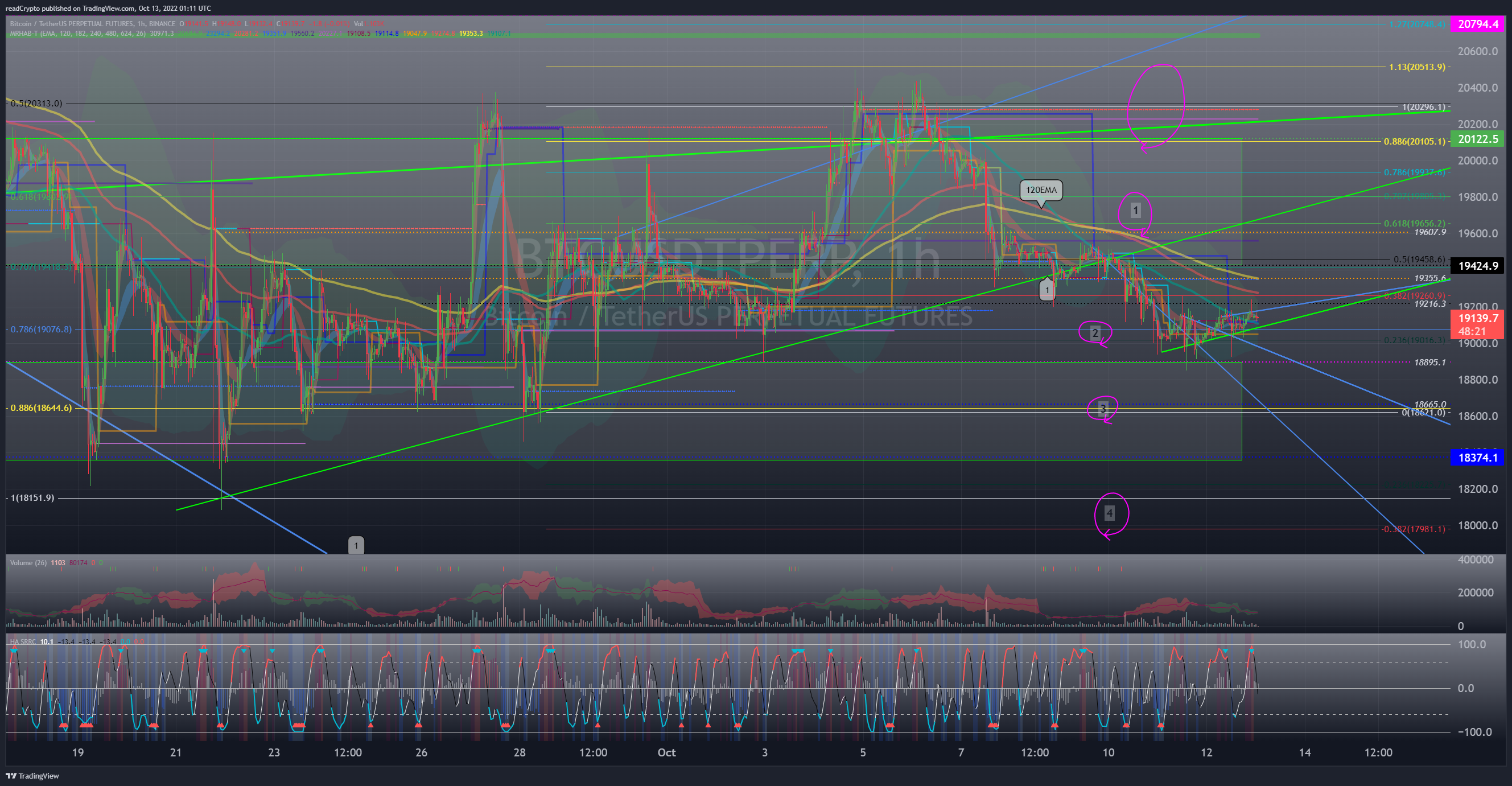Click the 0.886(20105.1) Fibonacci label
The image size is (1512, 786).
[1415, 142]
